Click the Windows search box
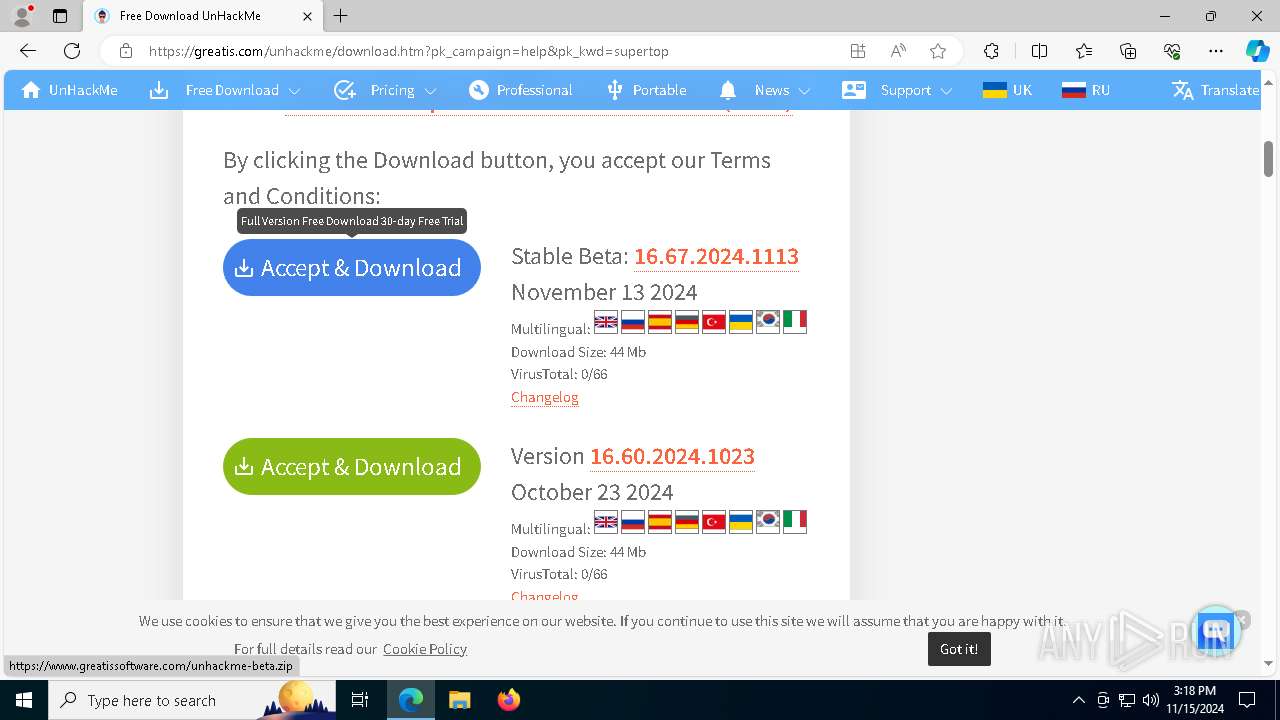The image size is (1280, 720). pyautogui.click(x=192, y=700)
